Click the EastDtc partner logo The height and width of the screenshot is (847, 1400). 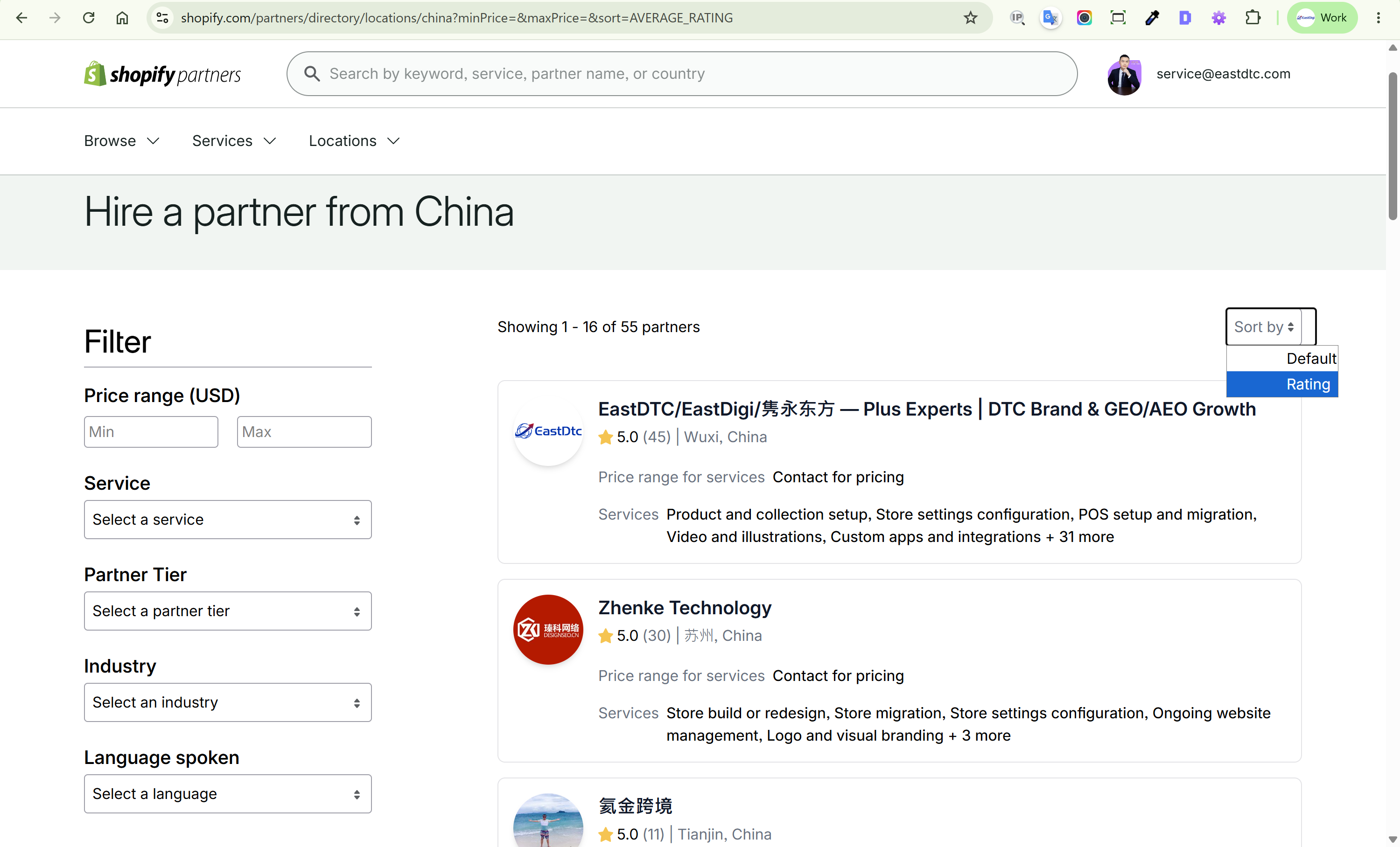pyautogui.click(x=548, y=431)
